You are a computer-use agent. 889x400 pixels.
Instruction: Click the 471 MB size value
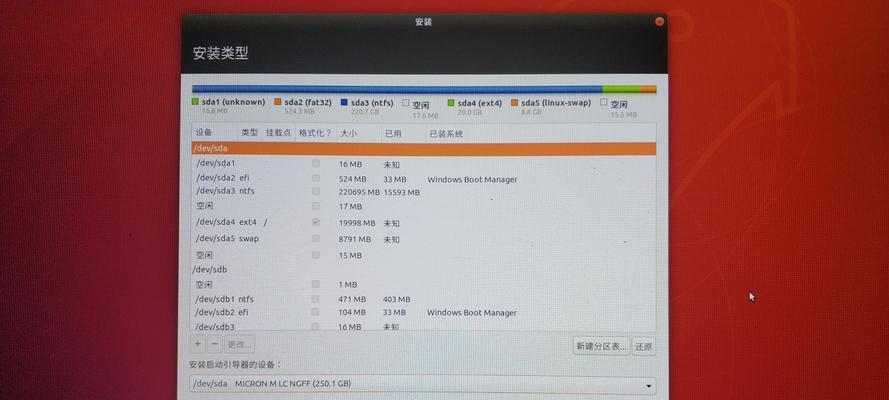(353, 299)
